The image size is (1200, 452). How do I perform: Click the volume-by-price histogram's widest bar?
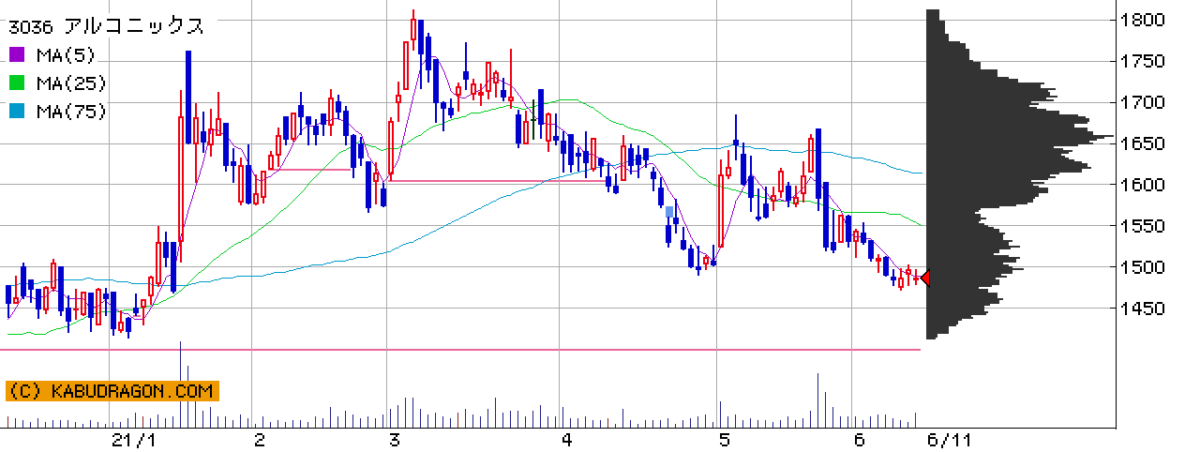coord(1020,137)
